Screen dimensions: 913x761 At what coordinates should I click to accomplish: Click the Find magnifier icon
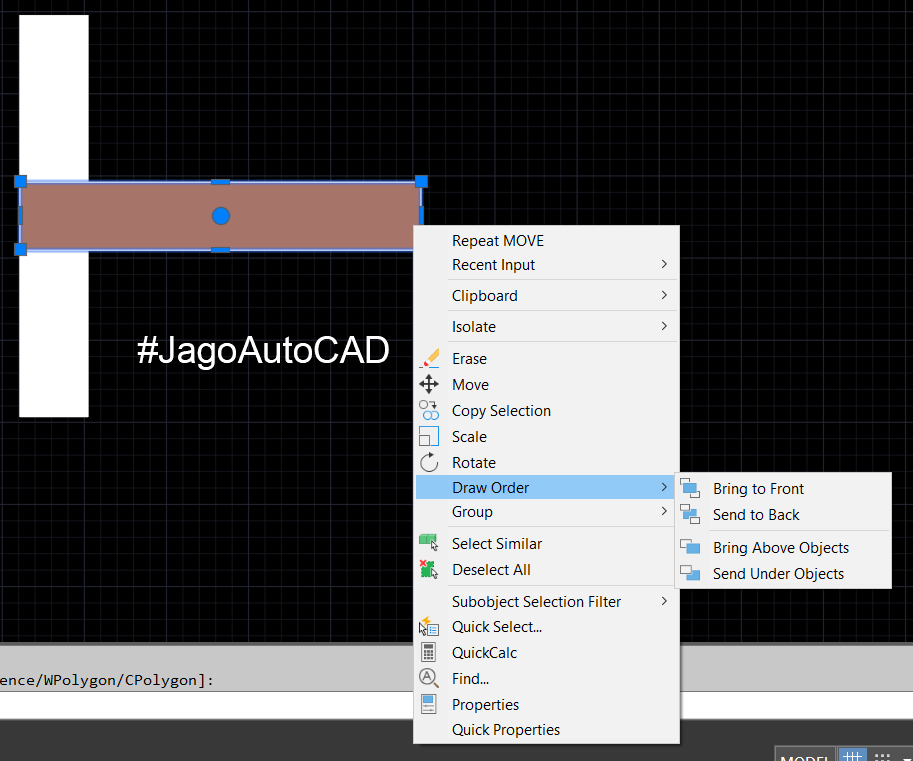pyautogui.click(x=427, y=678)
